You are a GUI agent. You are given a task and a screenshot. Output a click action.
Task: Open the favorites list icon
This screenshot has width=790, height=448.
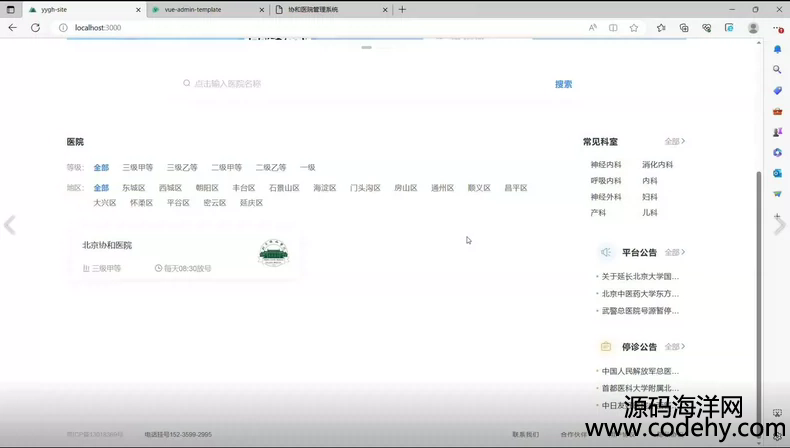coord(661,28)
